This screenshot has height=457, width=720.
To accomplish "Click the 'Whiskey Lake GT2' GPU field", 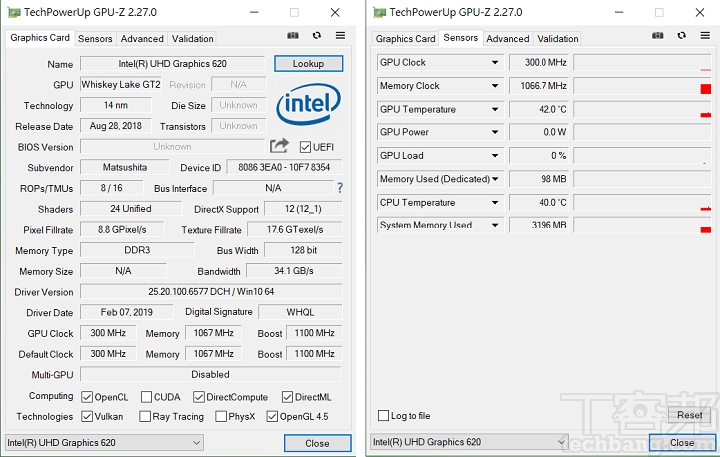I will point(121,85).
